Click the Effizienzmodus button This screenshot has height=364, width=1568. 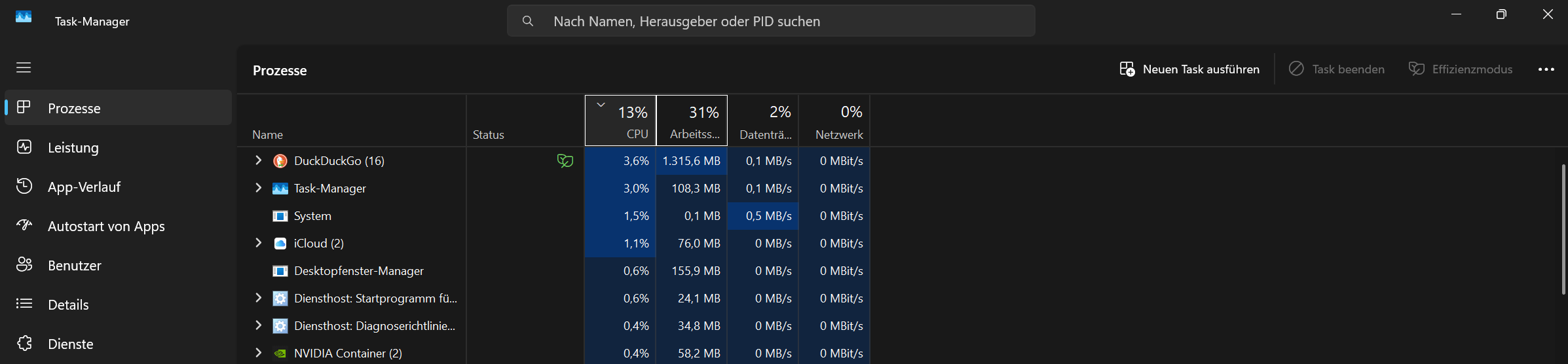pos(1461,69)
